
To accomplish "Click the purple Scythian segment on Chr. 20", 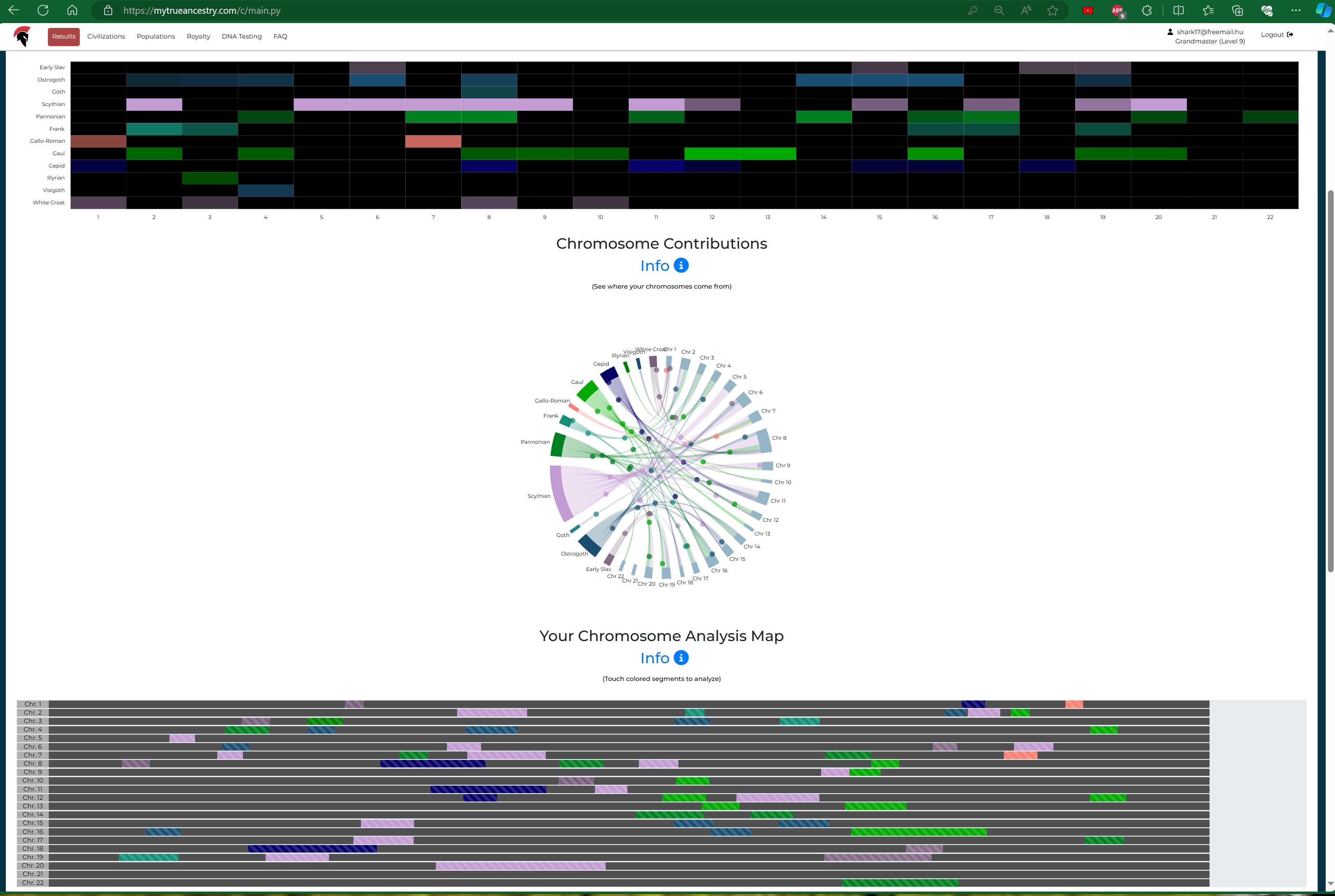I will pos(520,866).
